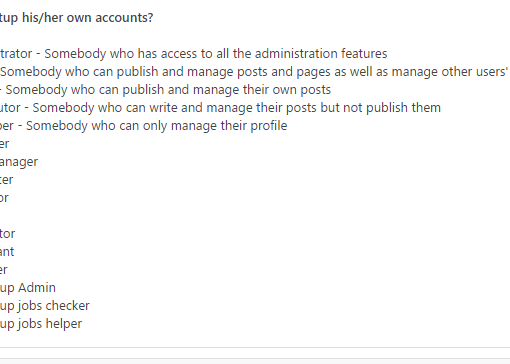Viewport: 510px width, 364px height.
Task: Select the role label ending in 'tor'
Action: [x=7, y=234]
